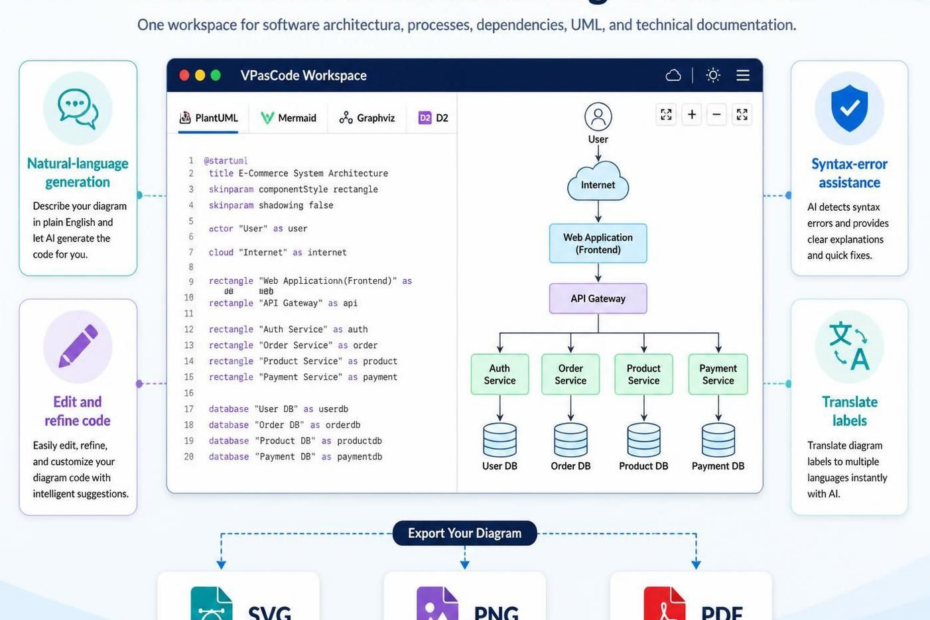930x620 pixels.
Task: Click the blue shield checkmark icon
Action: 849,108
